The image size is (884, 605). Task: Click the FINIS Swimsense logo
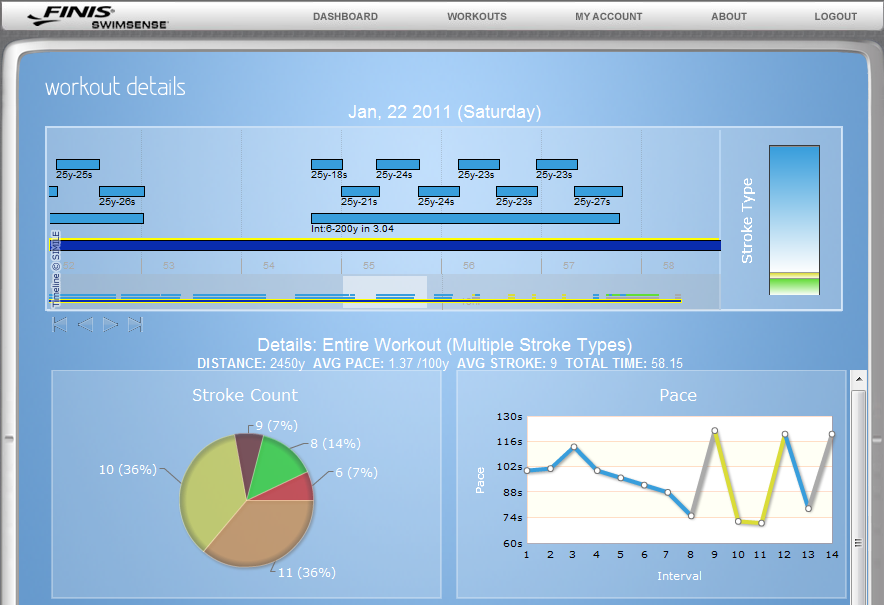(x=98, y=17)
